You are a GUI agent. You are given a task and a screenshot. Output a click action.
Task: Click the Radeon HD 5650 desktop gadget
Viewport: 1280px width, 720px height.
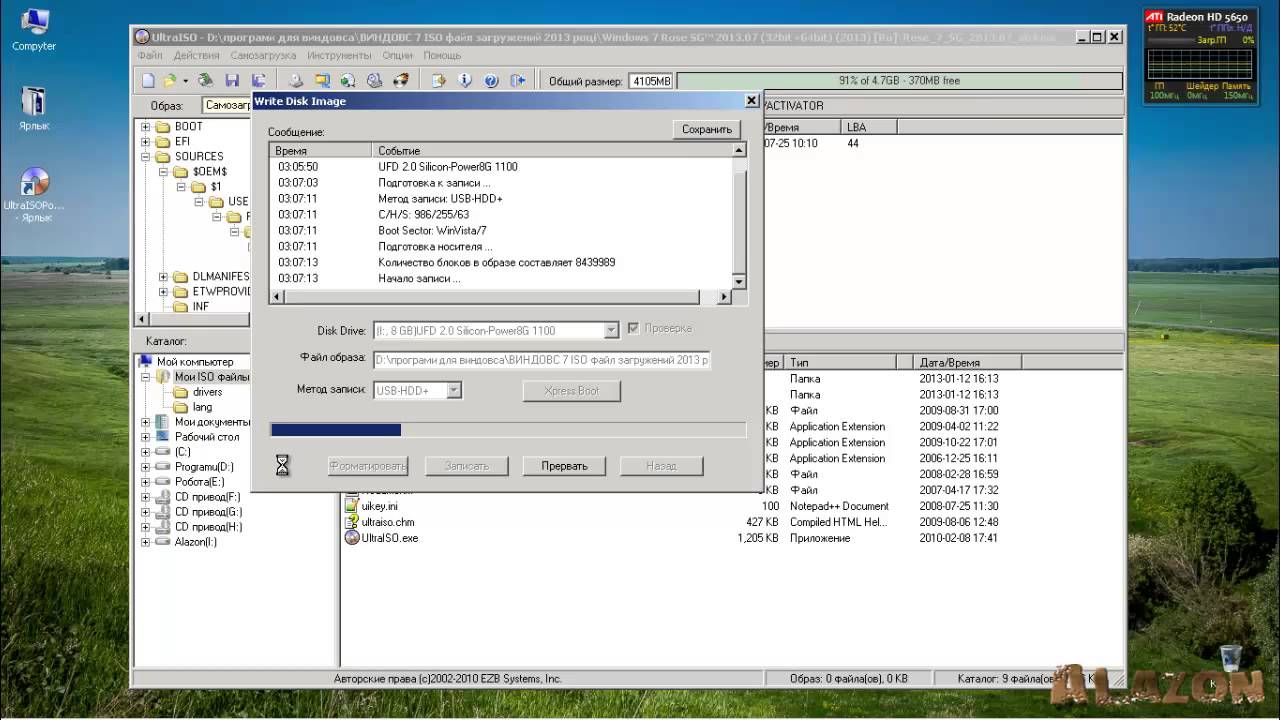(1199, 56)
